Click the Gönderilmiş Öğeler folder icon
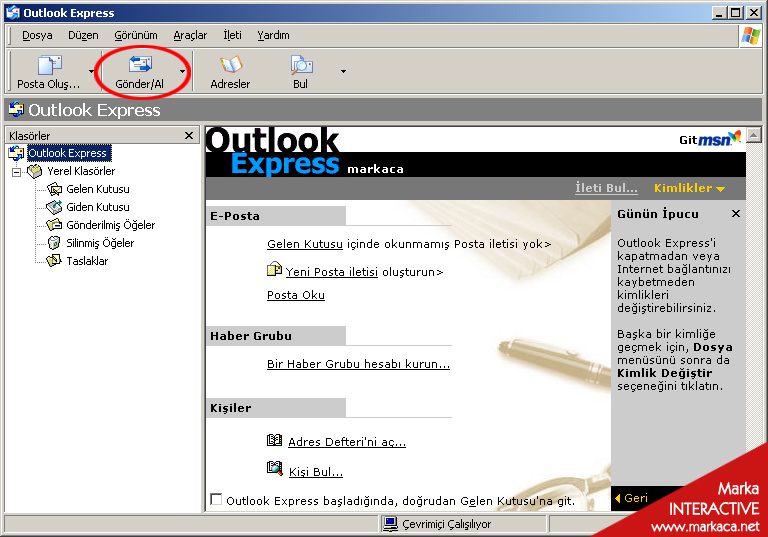 54,225
